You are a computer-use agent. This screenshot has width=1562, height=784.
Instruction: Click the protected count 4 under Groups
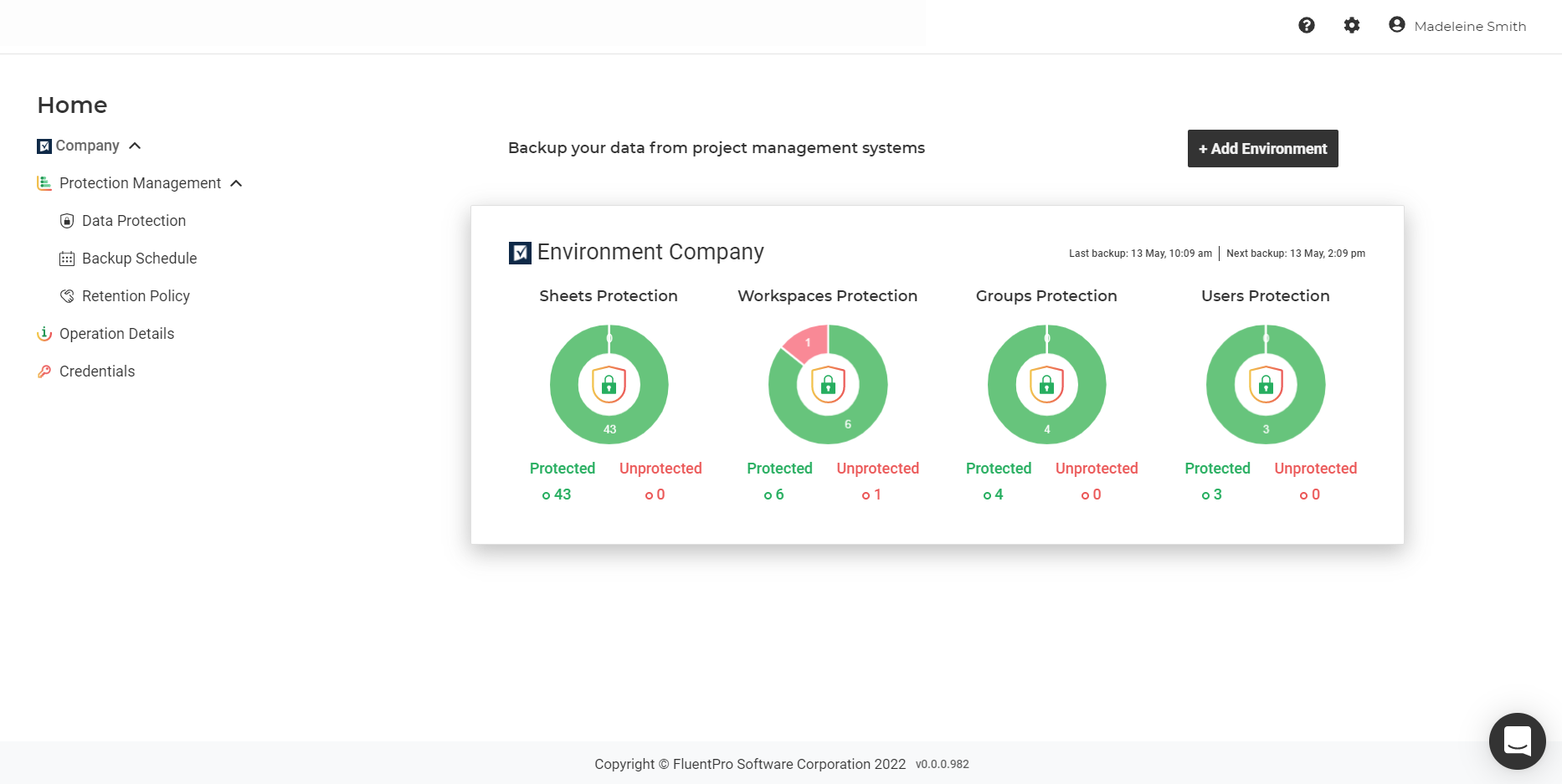pos(993,494)
